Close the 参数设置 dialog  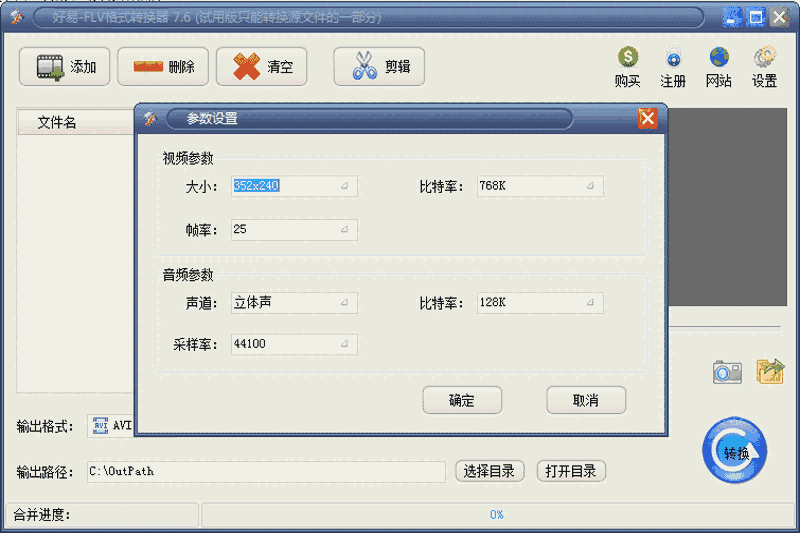(647, 119)
